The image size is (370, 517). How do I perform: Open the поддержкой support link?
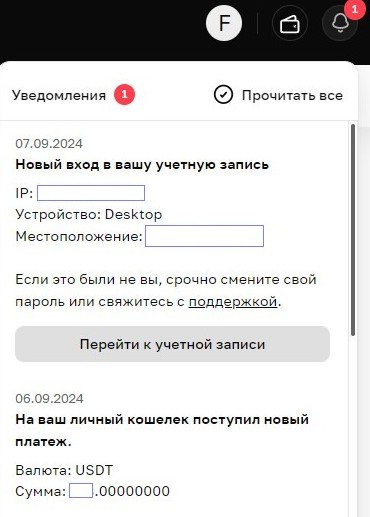[233, 301]
